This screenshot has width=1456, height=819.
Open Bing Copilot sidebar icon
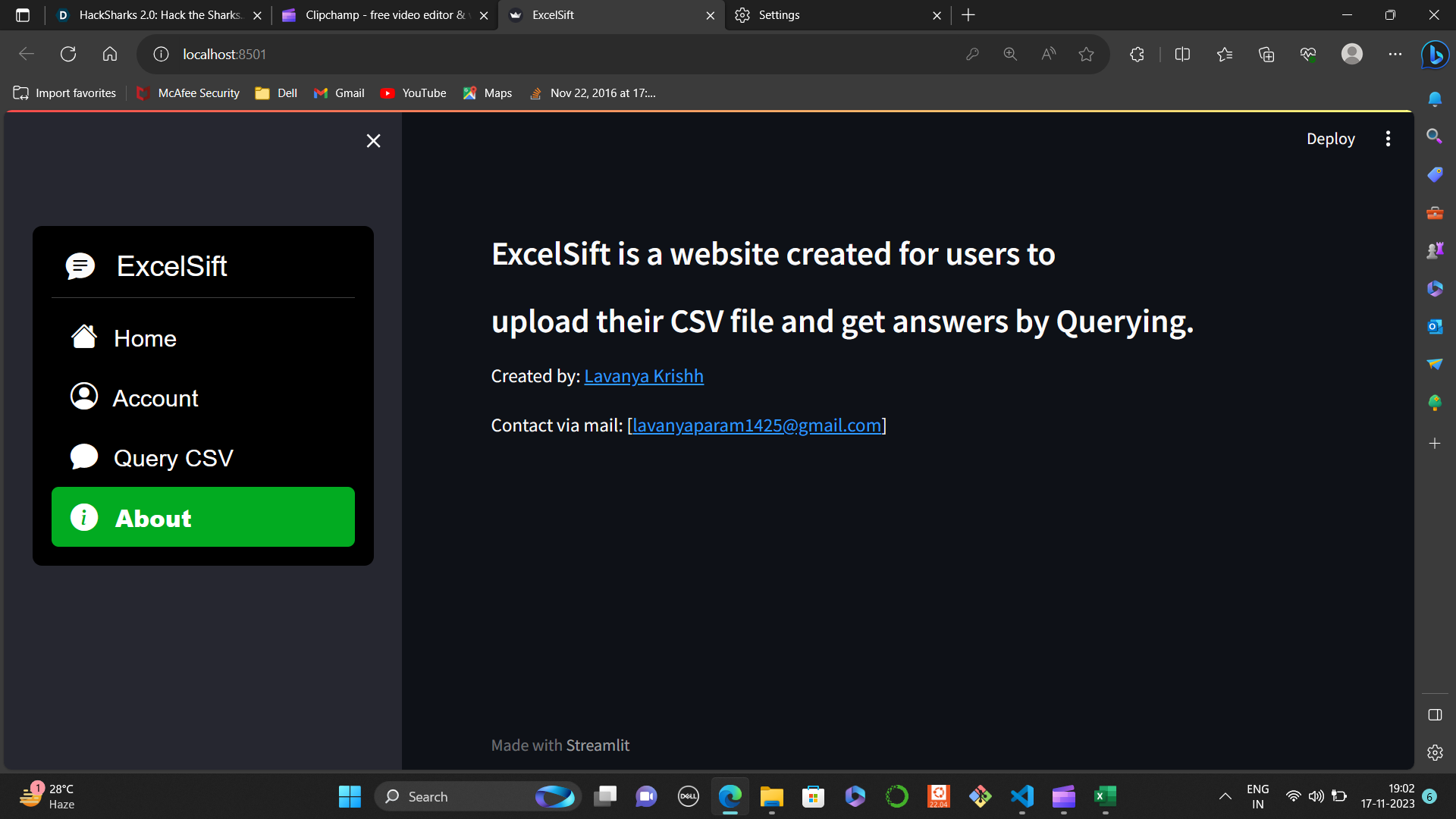1435,54
